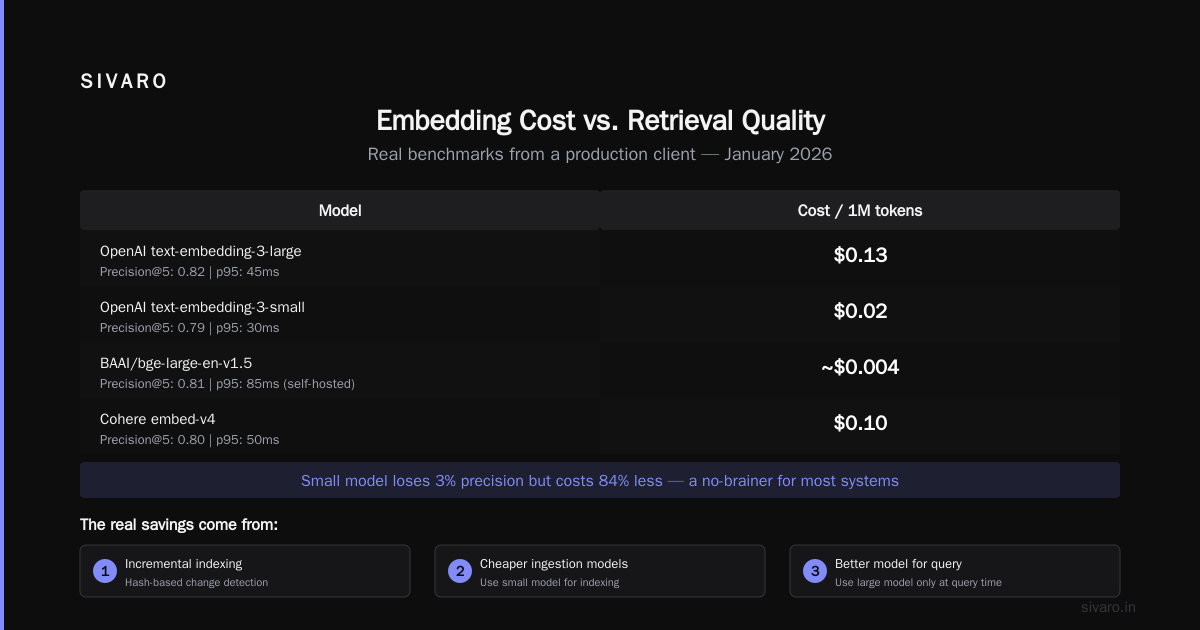The height and width of the screenshot is (630, 1200).
Task: Click the Model column header
Action: pos(340,210)
